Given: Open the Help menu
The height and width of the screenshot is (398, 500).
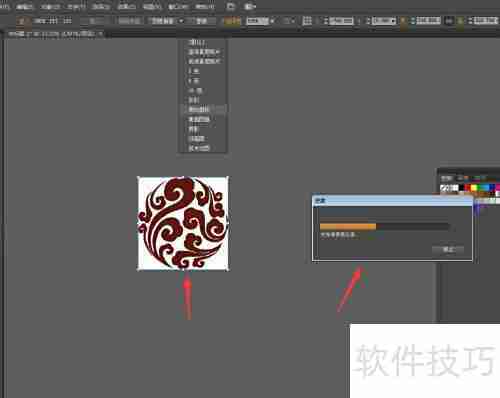Looking at the screenshot, I should tap(204, 7).
